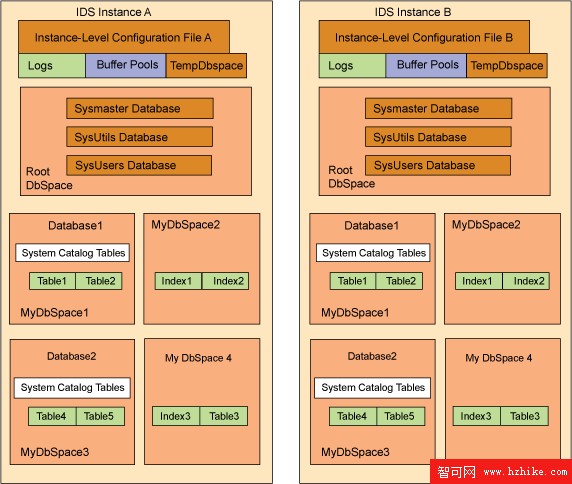Click the 'IDS Instance A' title
Image resolution: width=572 pixels, height=484 pixels.
point(113,12)
